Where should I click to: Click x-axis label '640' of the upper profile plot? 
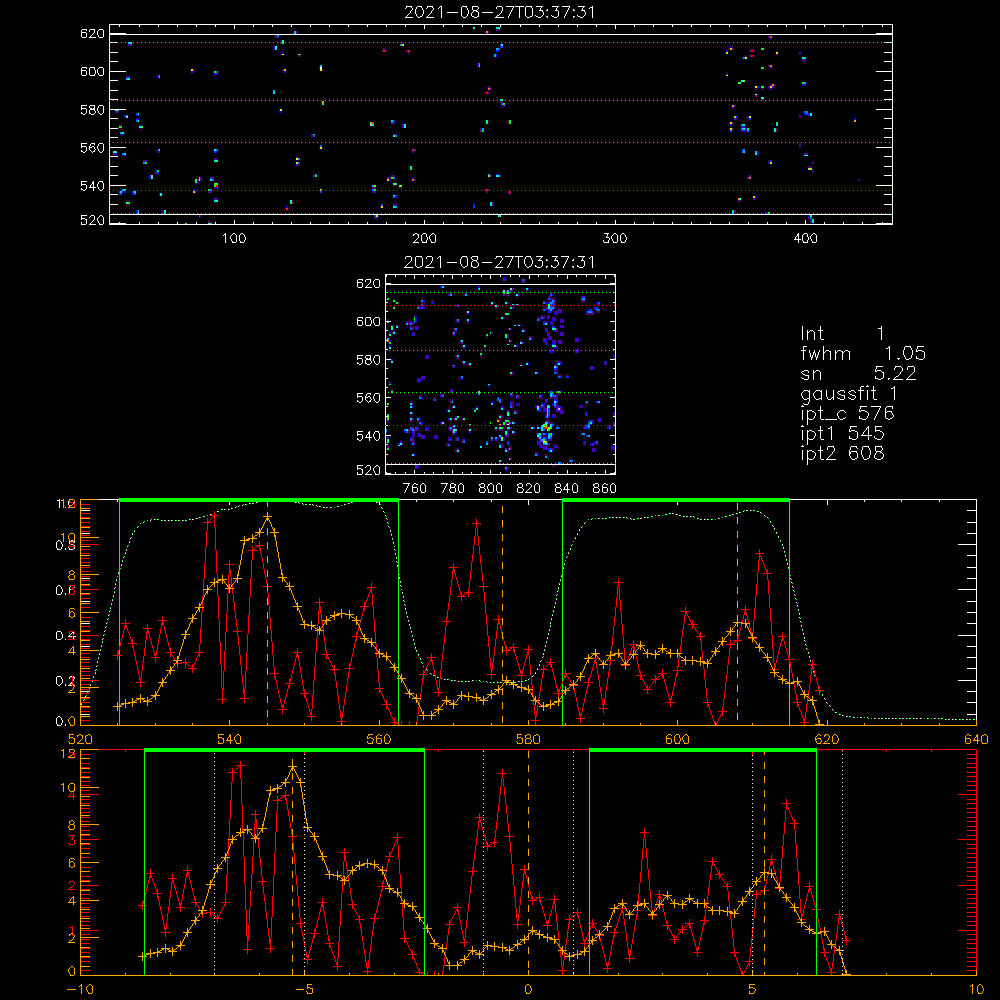(x=976, y=739)
